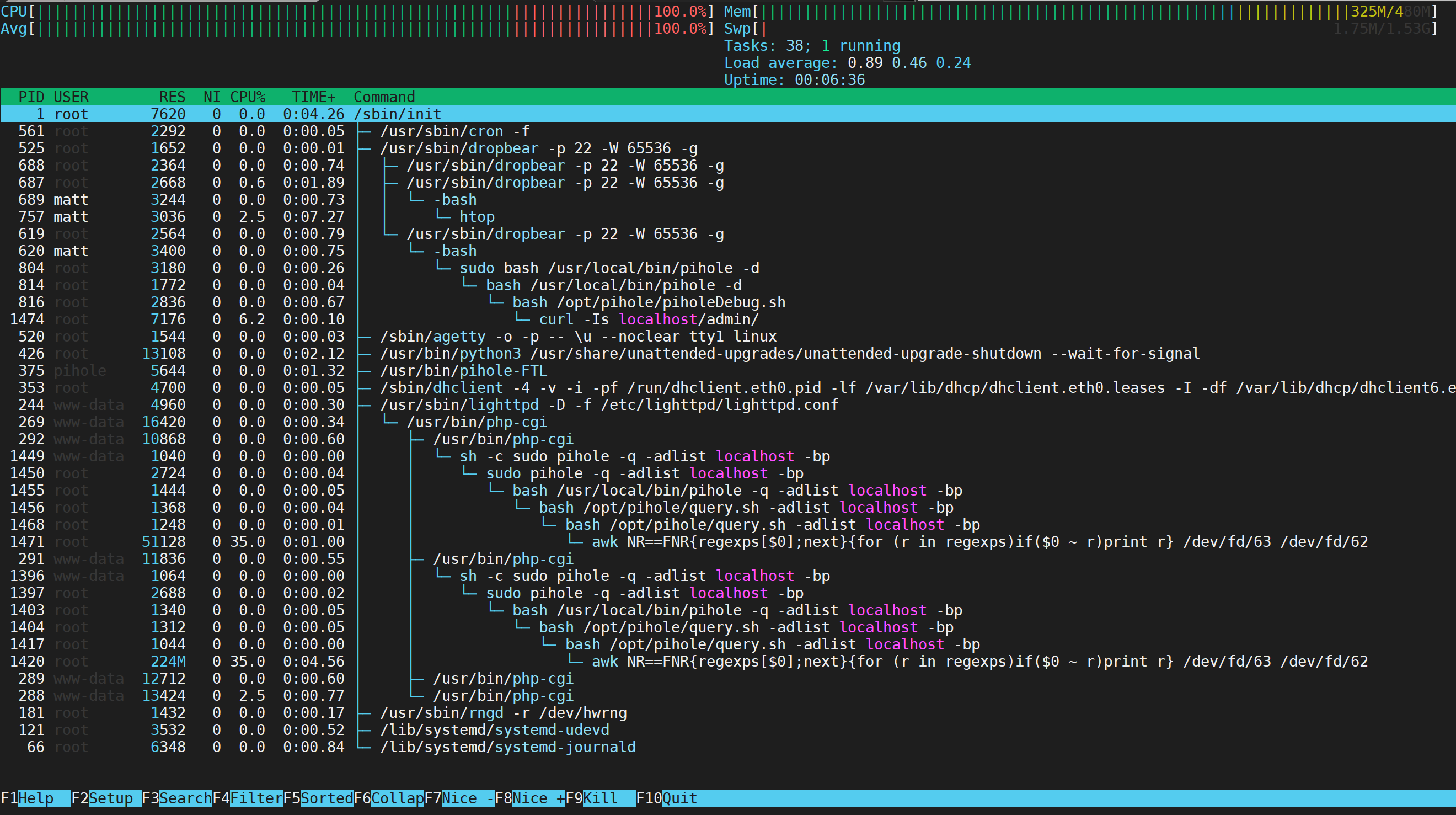Select the lighttpd process row

pos(728,405)
